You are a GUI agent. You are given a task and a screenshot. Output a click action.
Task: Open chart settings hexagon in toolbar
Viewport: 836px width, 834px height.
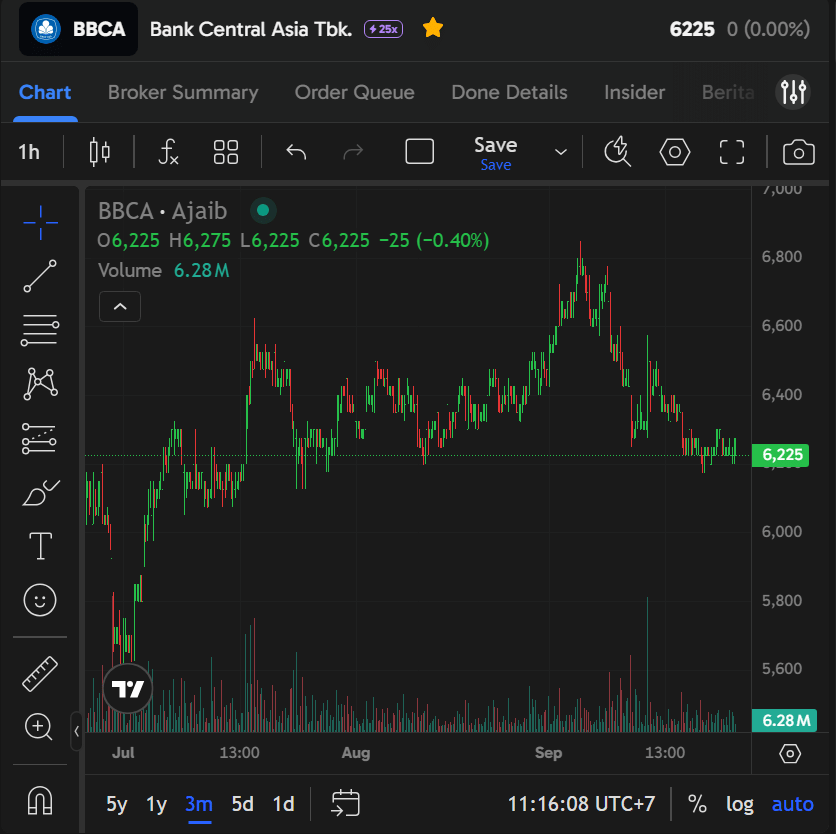click(x=675, y=152)
